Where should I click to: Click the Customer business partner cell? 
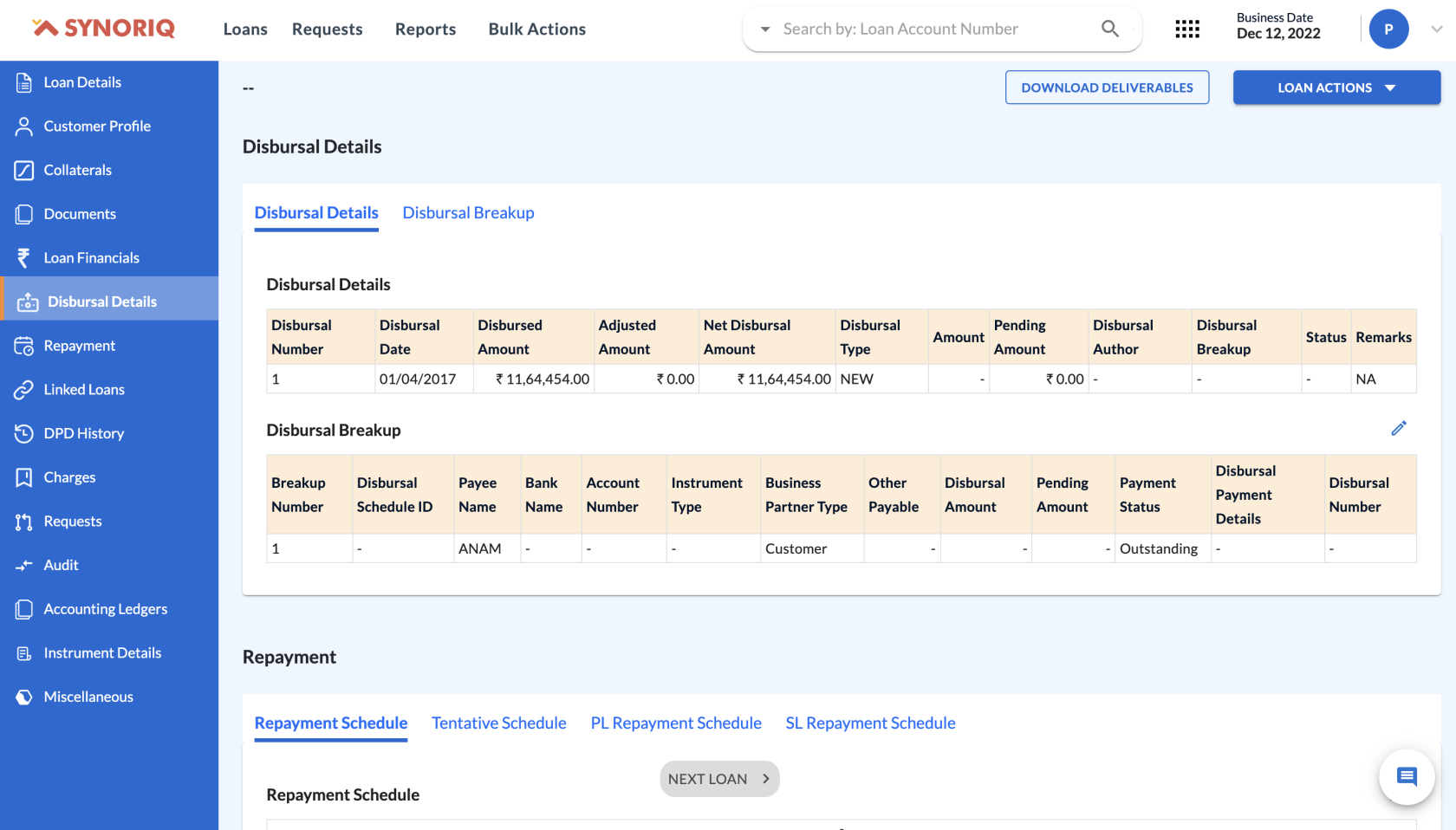[812, 549]
